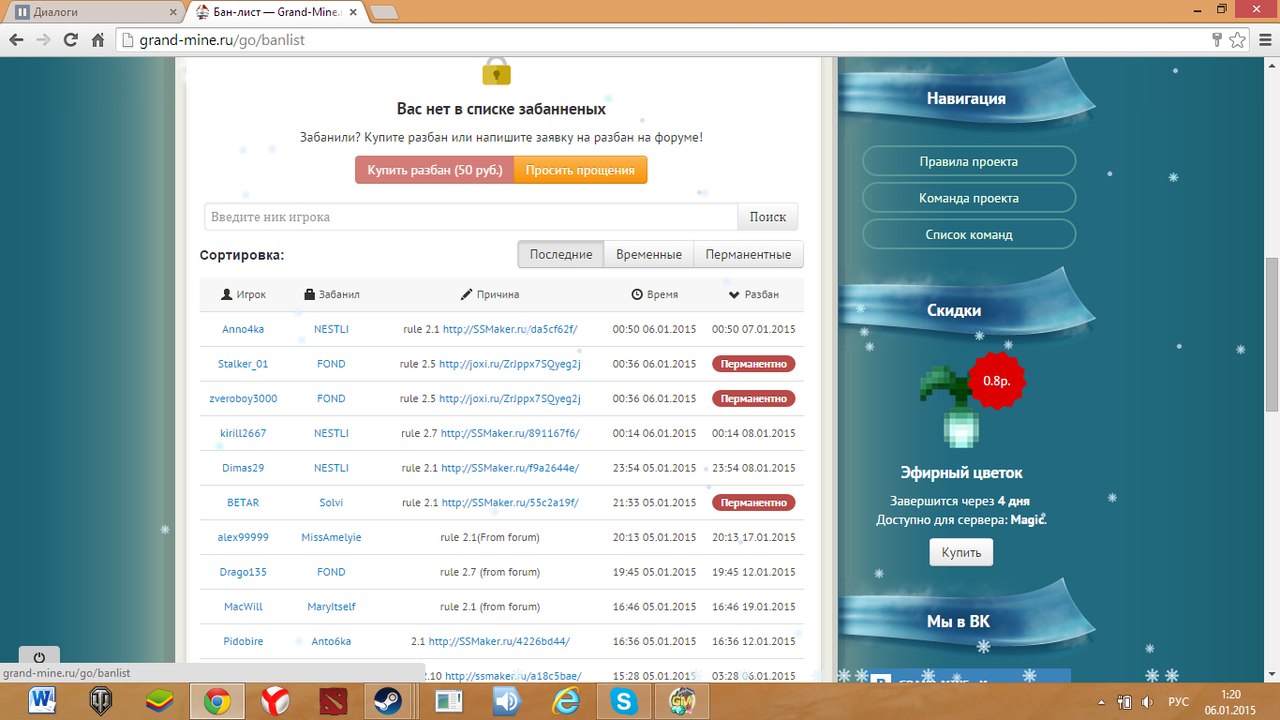Screen dimensions: 1280x720
Task: Open Word from the taskbar
Action: coord(43,701)
